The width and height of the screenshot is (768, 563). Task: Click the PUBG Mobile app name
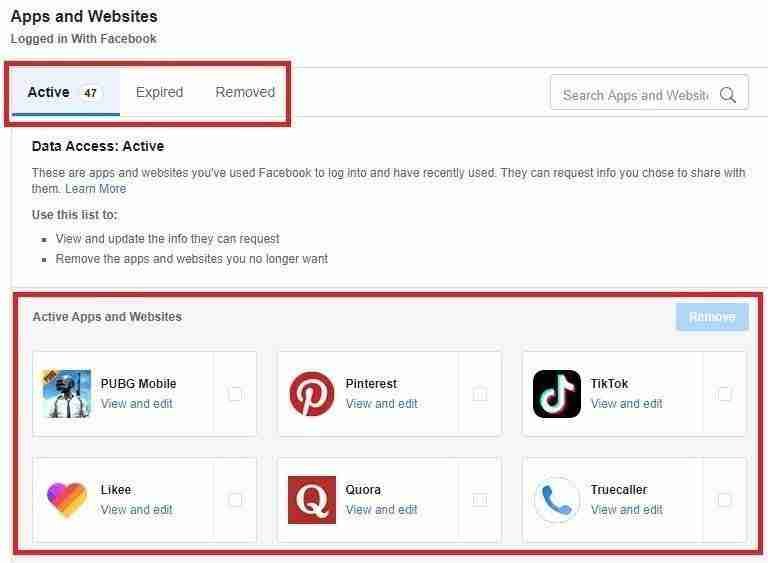pyautogui.click(x=138, y=384)
